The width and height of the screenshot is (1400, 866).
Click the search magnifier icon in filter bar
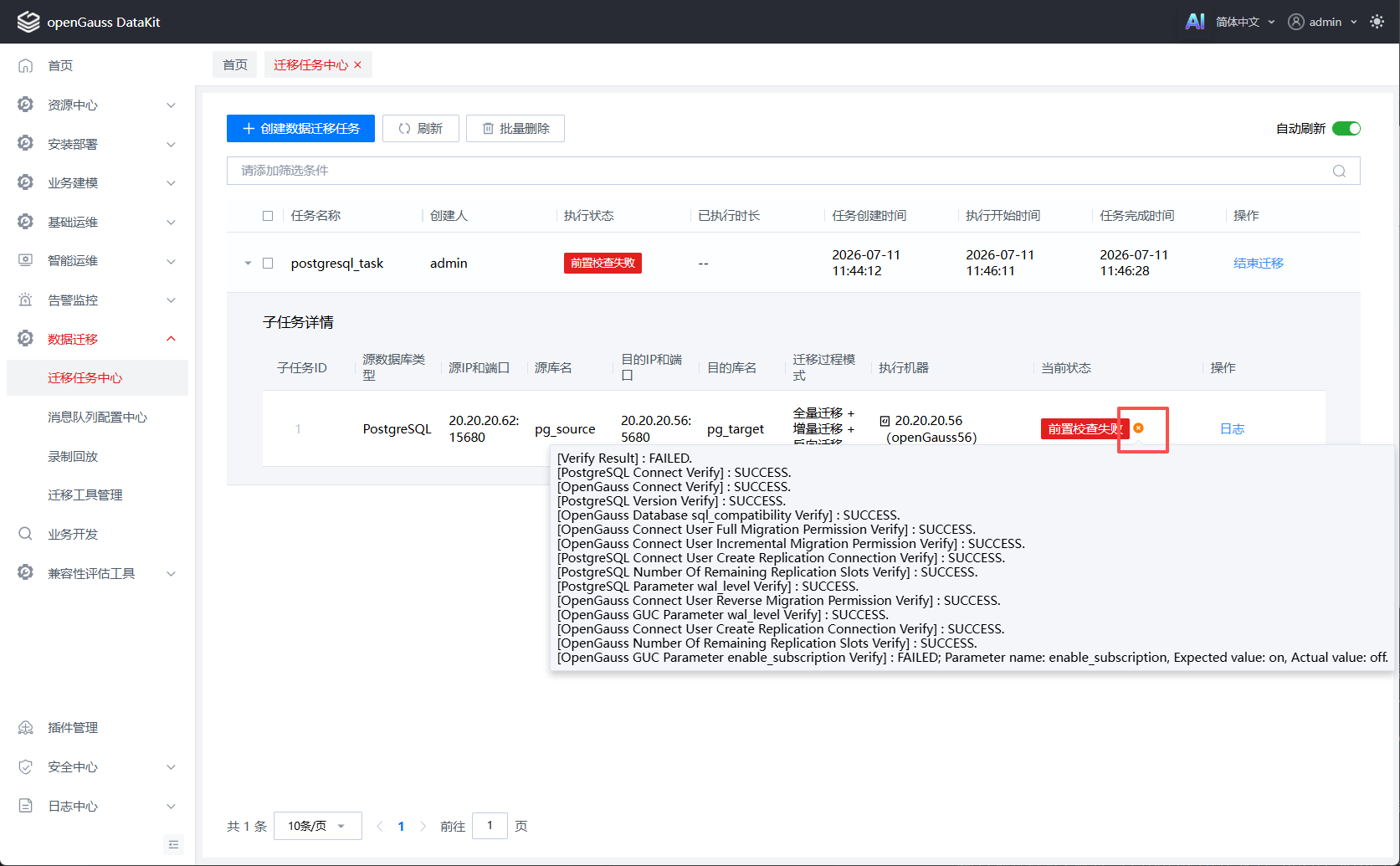coord(1339,171)
